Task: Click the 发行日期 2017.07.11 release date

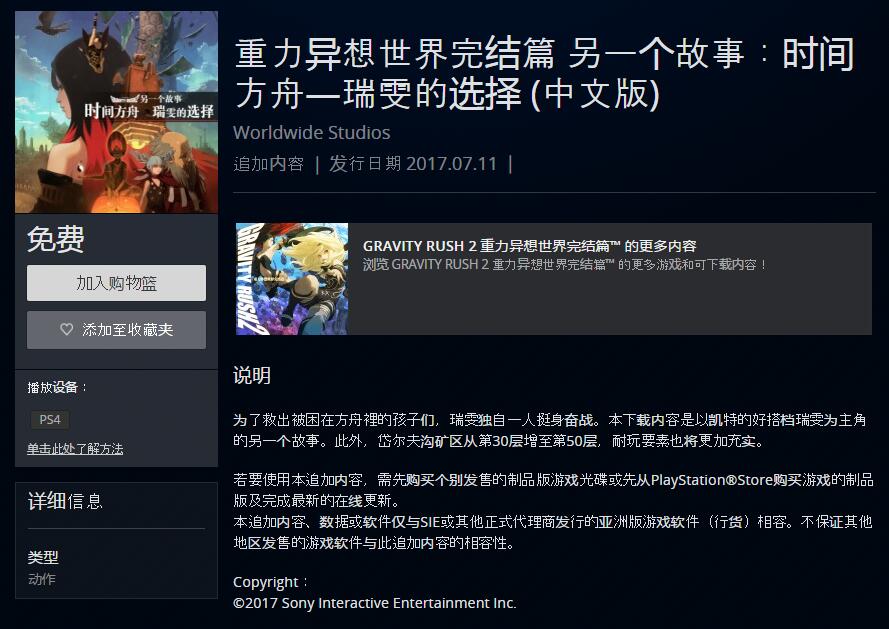Action: (x=413, y=164)
